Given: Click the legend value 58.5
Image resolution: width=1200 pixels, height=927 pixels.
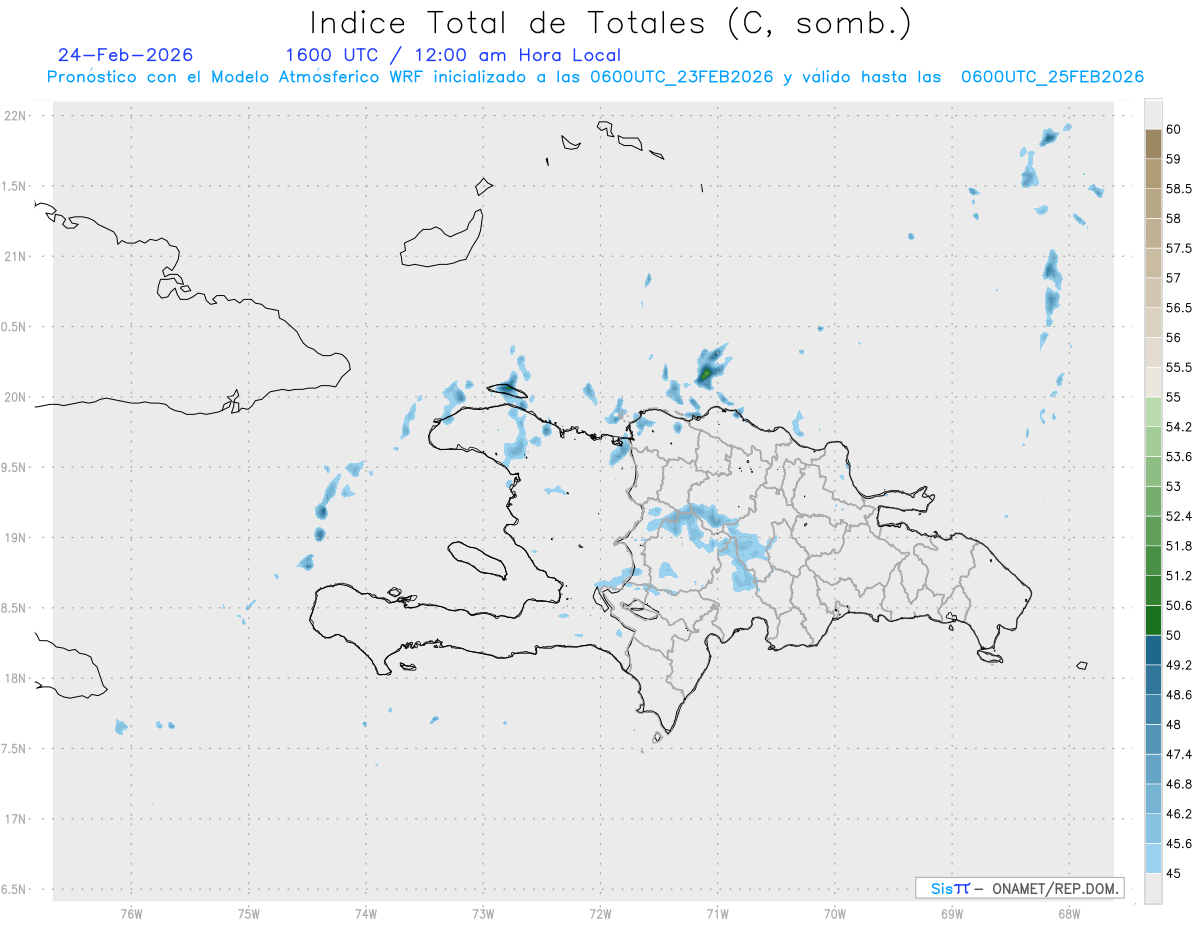Looking at the screenshot, I should pos(1179,189).
